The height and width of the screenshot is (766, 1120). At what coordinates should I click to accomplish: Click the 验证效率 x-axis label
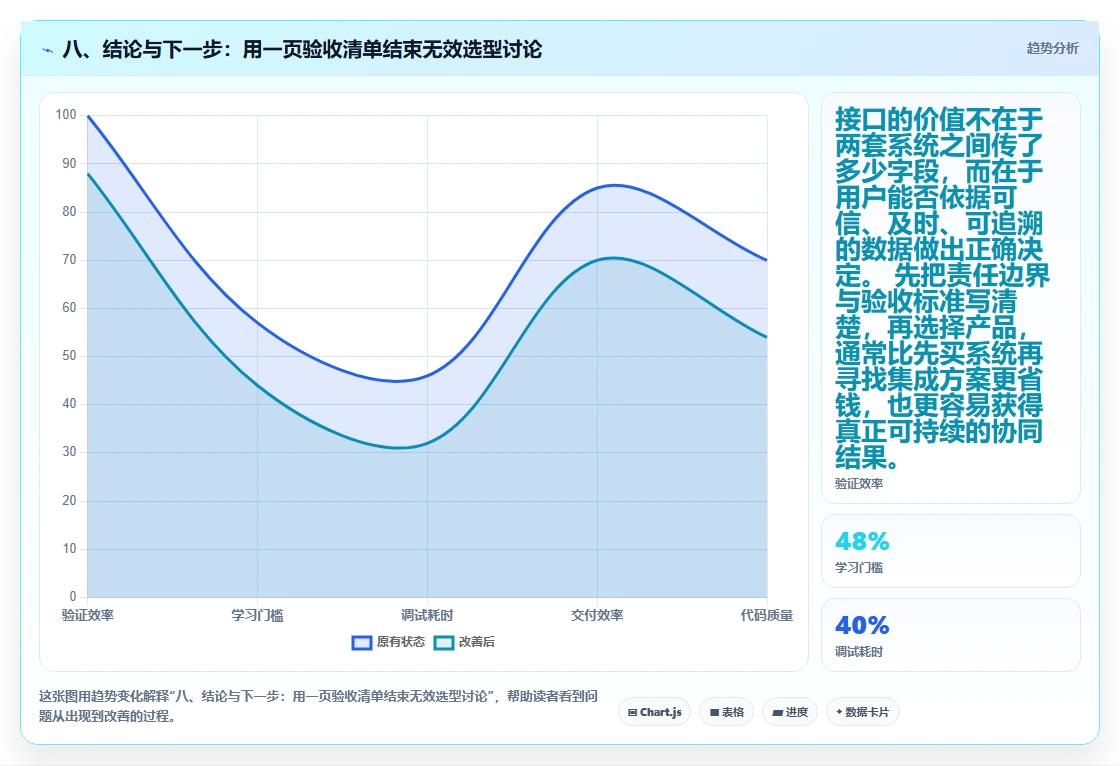pyautogui.click(x=88, y=615)
